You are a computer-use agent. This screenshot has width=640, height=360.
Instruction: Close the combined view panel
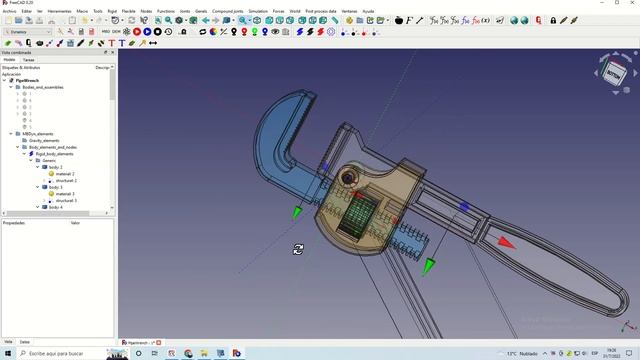tap(113, 52)
